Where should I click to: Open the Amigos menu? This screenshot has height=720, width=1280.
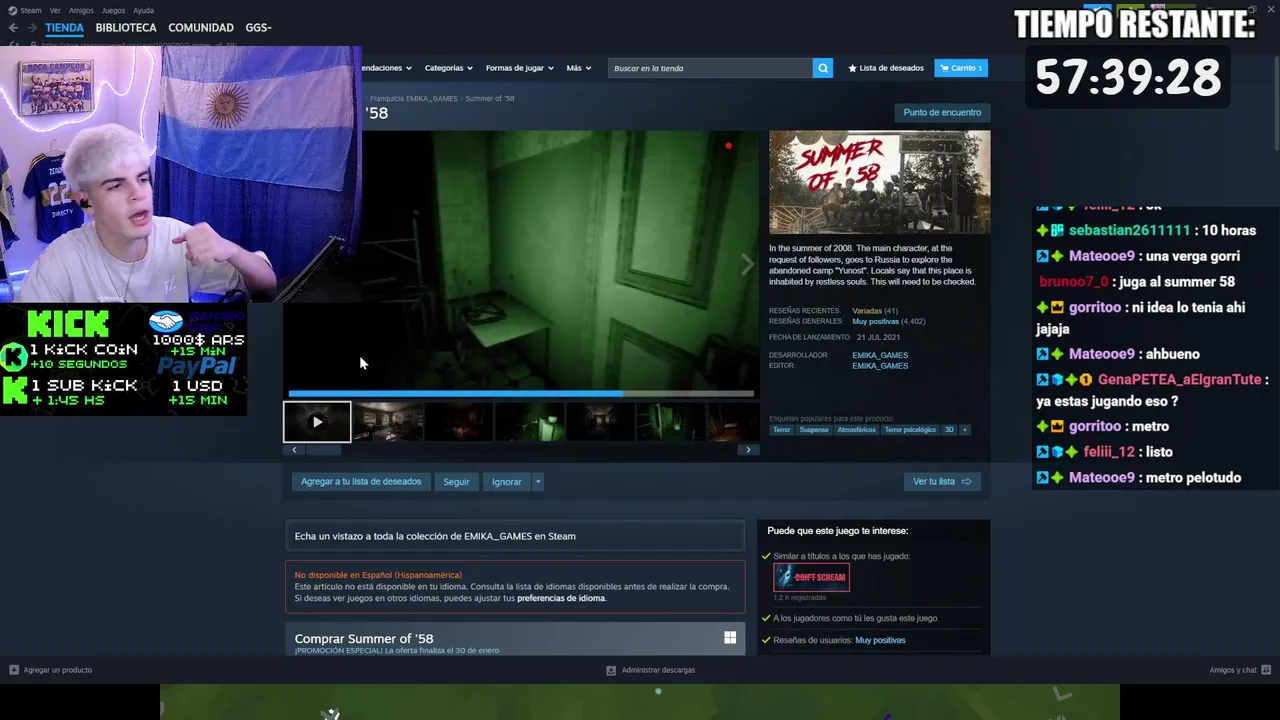[x=81, y=10]
